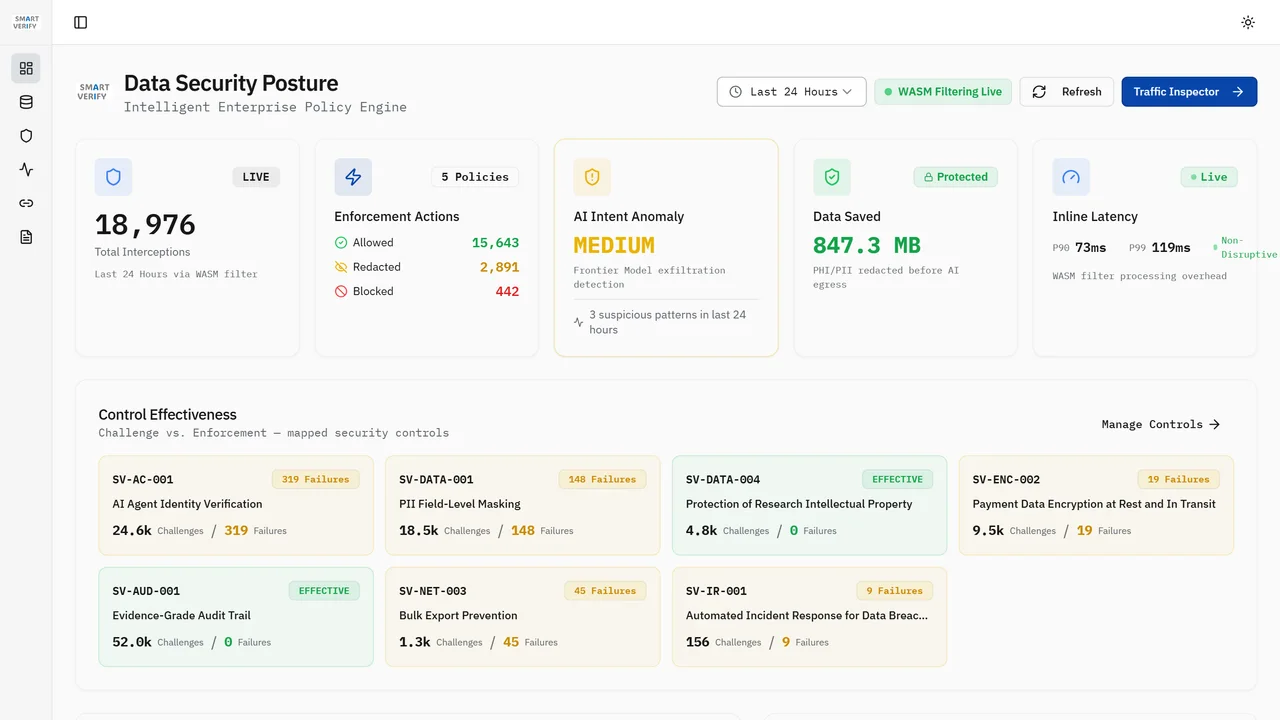1280x720 pixels.
Task: Click the EFFECTIVE badge on SV-AUD-001
Action: 324,591
